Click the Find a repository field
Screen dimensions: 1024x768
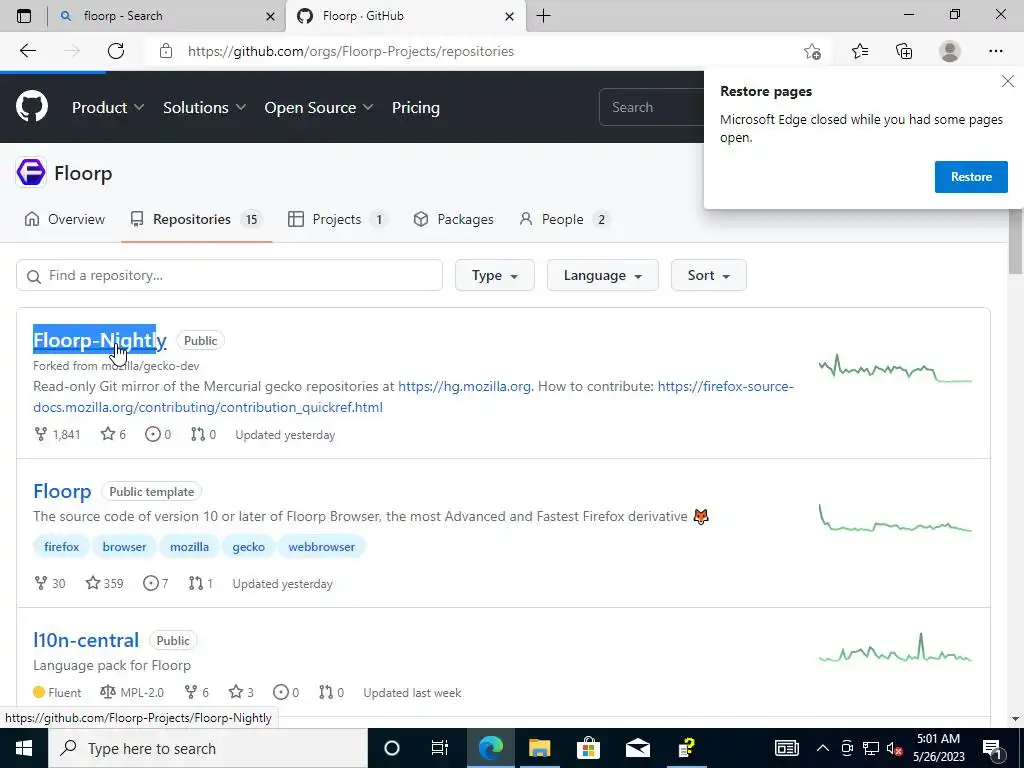[229, 275]
